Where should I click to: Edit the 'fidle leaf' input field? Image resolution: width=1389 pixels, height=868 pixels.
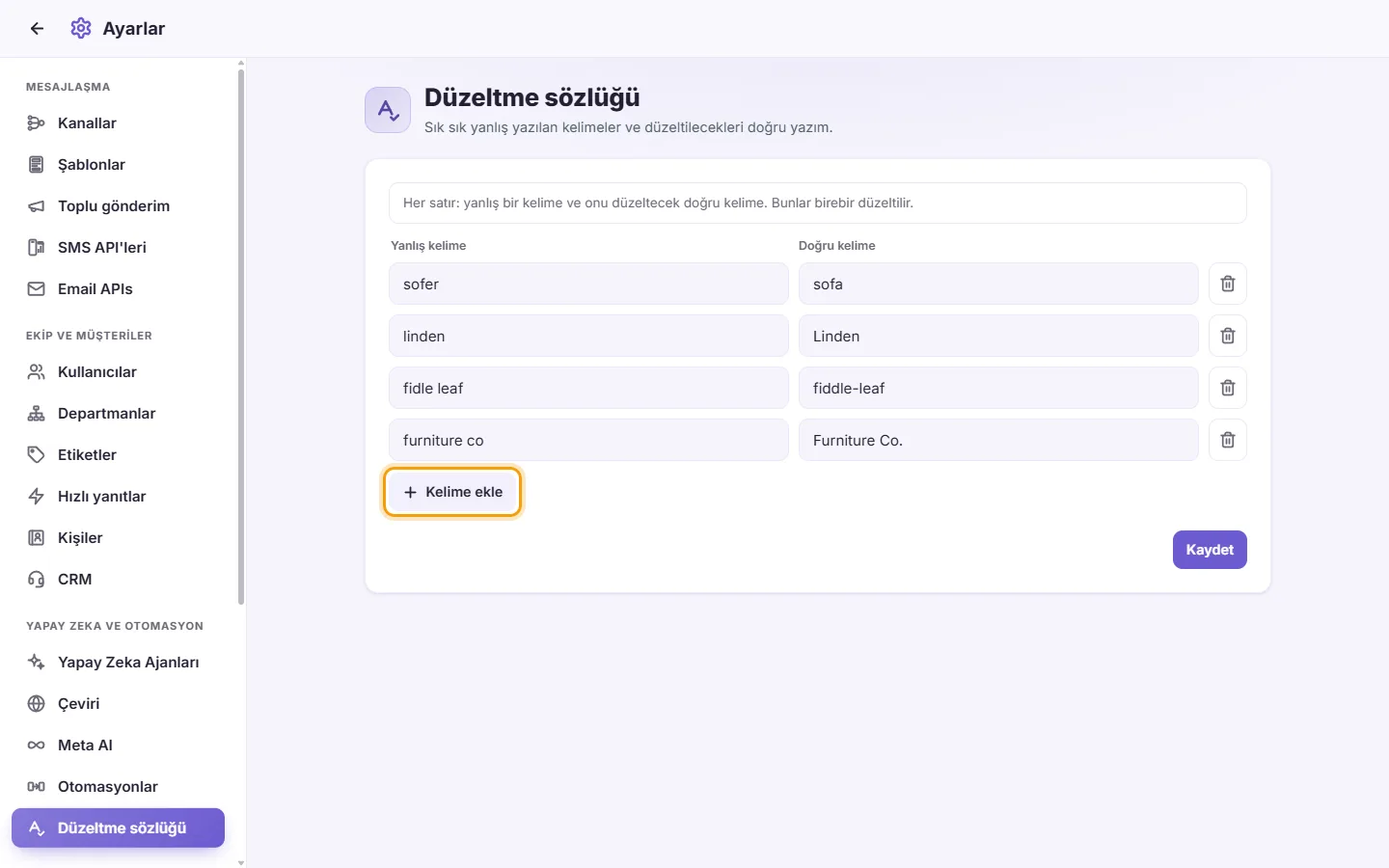tap(588, 388)
